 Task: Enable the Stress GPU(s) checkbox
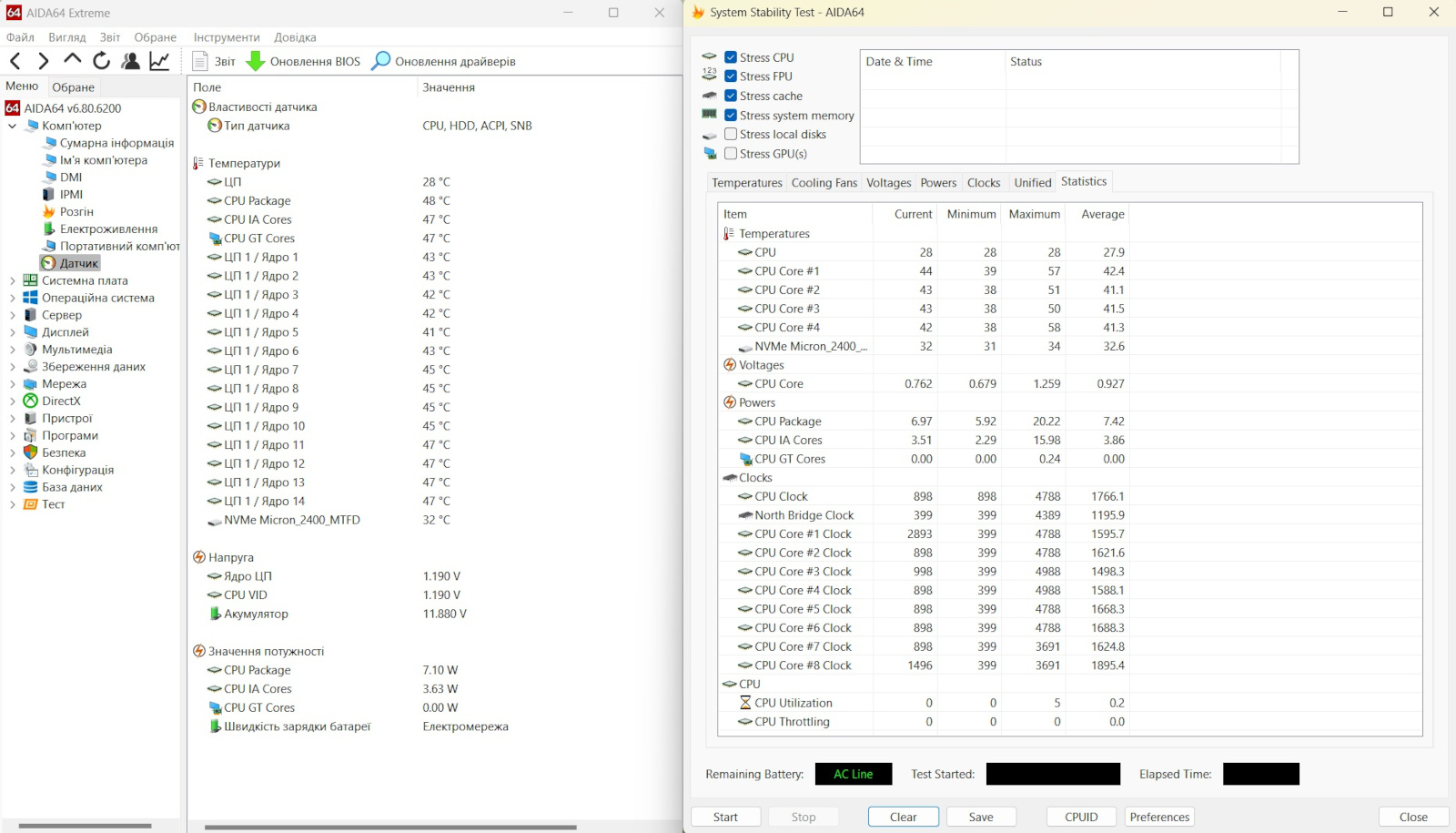pyautogui.click(x=731, y=154)
